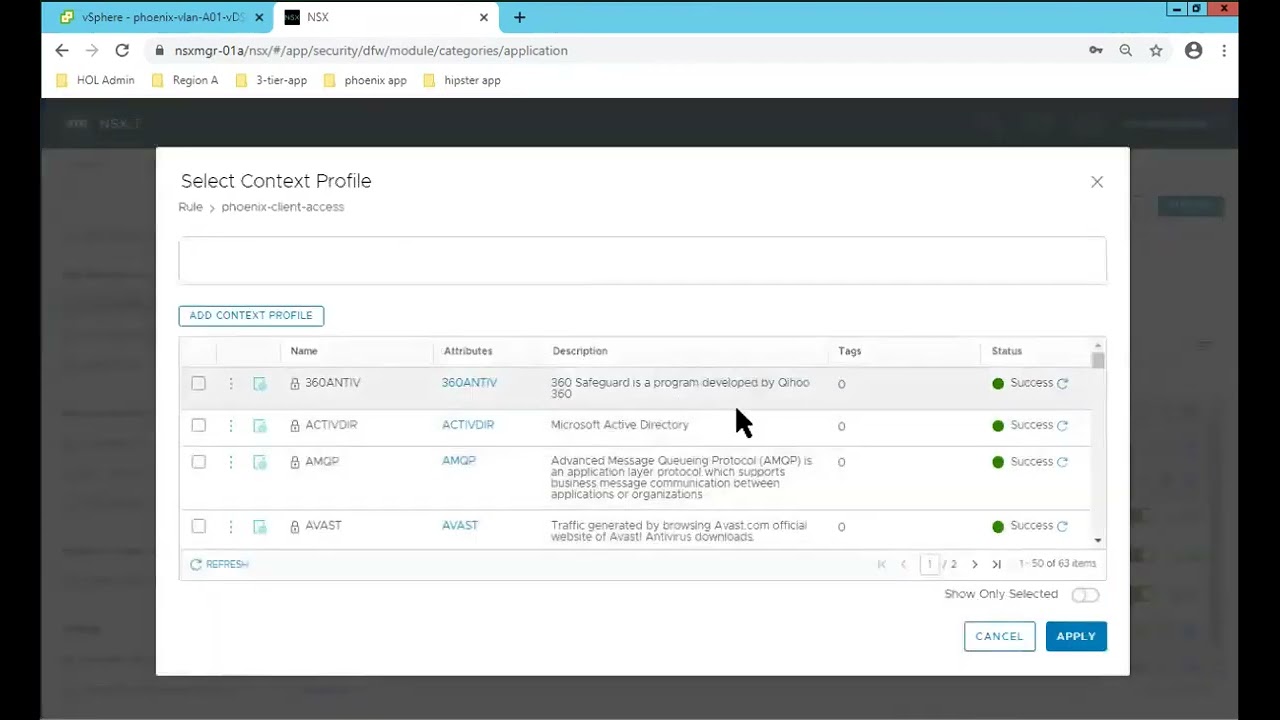
Task: Click the Add Context Profile button
Action: pos(251,316)
